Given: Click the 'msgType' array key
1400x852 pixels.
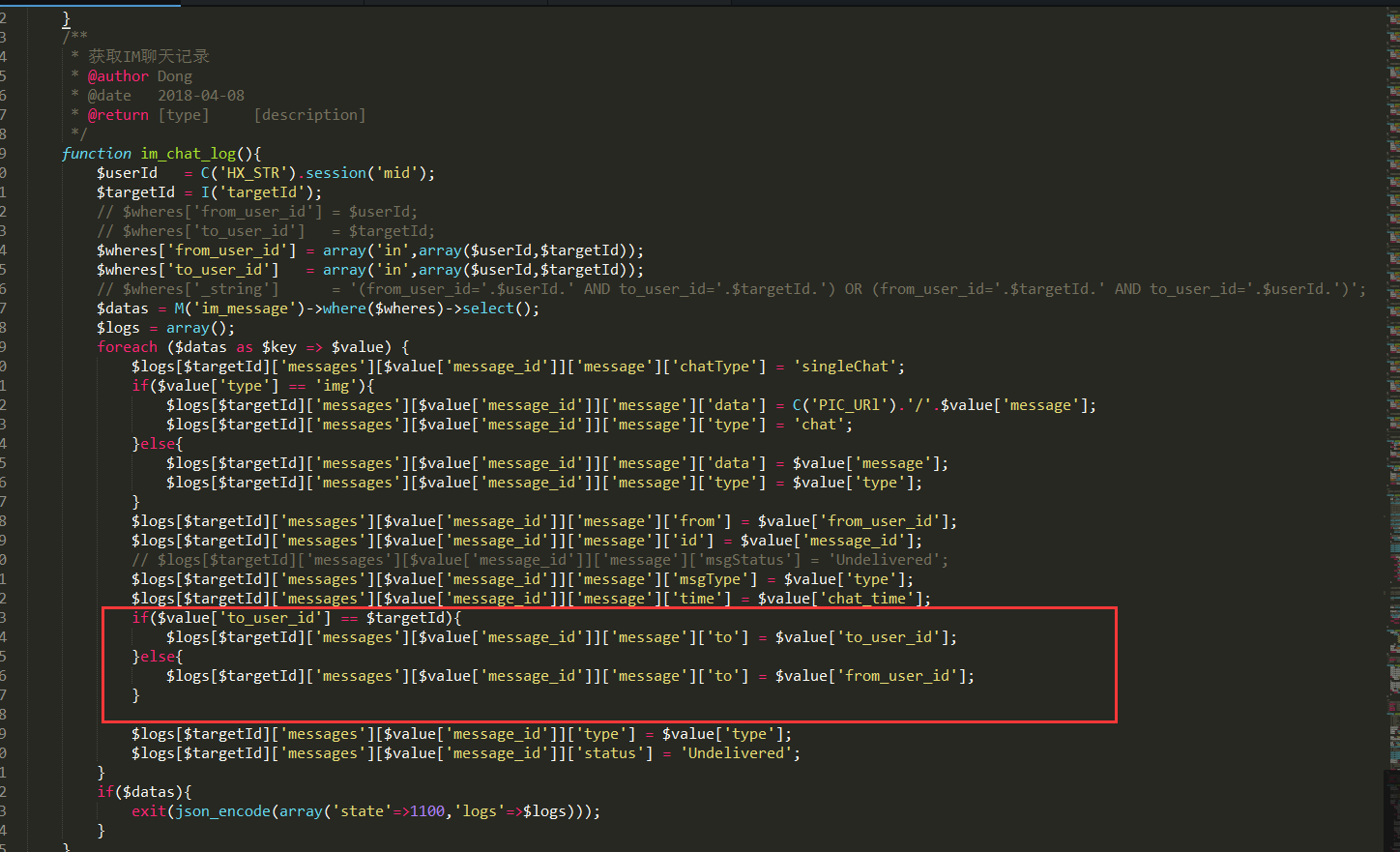Looking at the screenshot, I should pyautogui.click(x=711, y=579).
